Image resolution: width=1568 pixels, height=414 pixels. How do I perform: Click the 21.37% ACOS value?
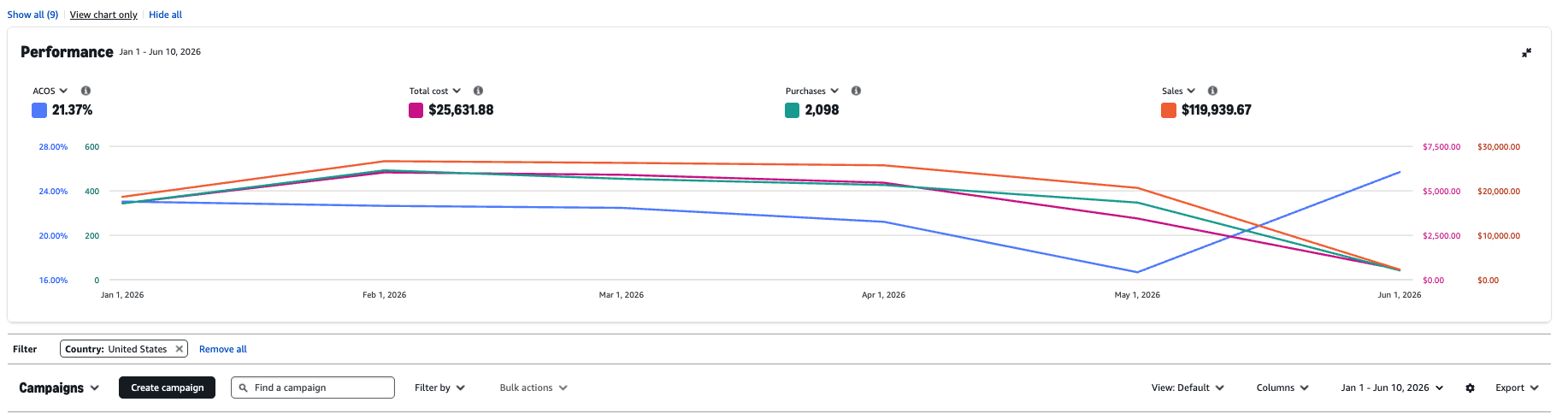(x=72, y=110)
